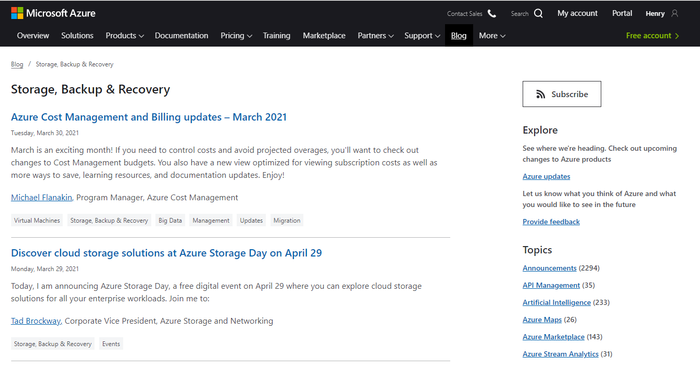Click the Events tag chip
Viewport: 700px width, 367px height.
coord(111,344)
